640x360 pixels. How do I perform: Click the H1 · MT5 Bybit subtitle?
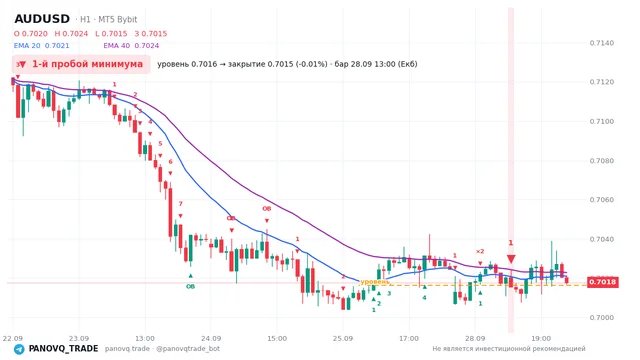[x=108, y=20]
